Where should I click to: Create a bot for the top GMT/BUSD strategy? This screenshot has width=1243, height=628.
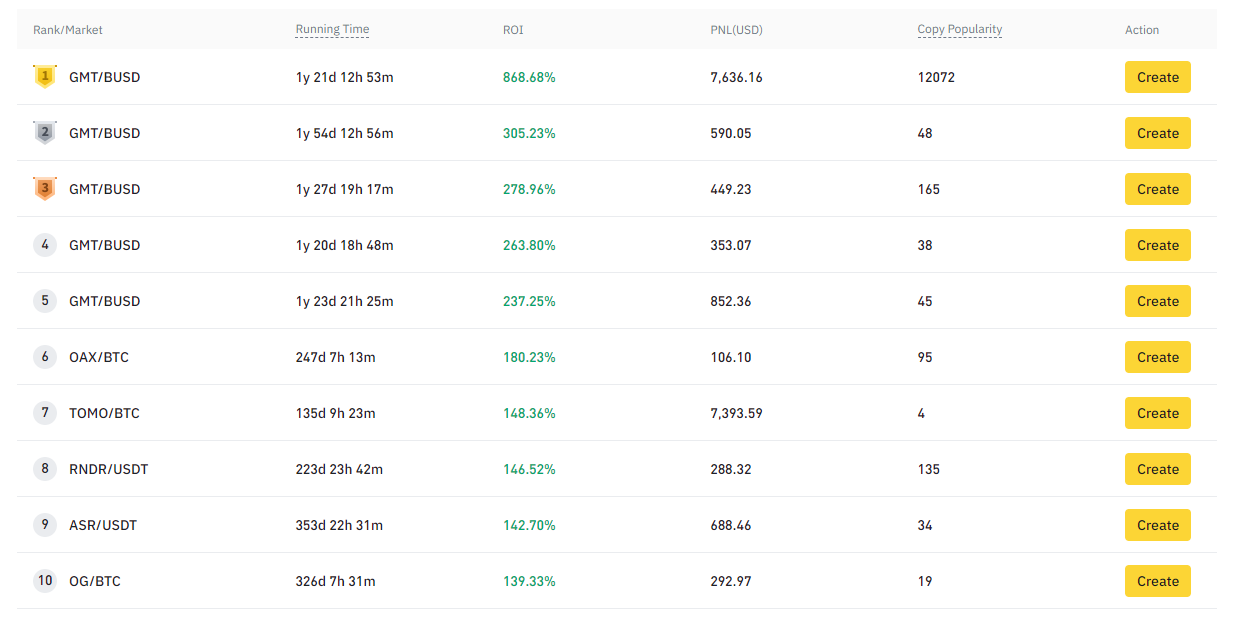click(x=1157, y=76)
